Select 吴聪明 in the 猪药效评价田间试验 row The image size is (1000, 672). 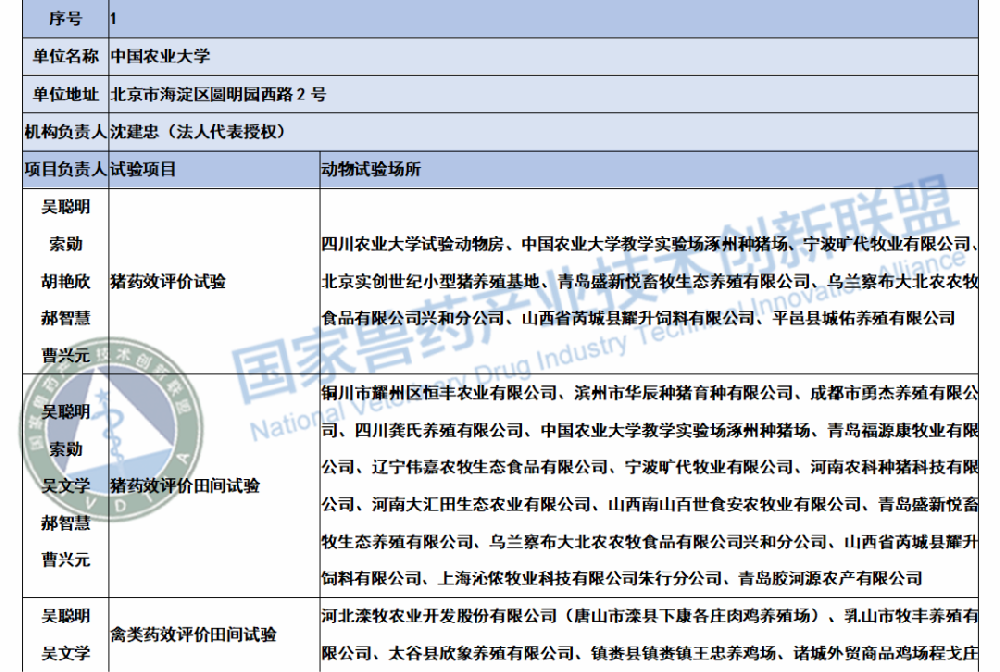click(66, 412)
